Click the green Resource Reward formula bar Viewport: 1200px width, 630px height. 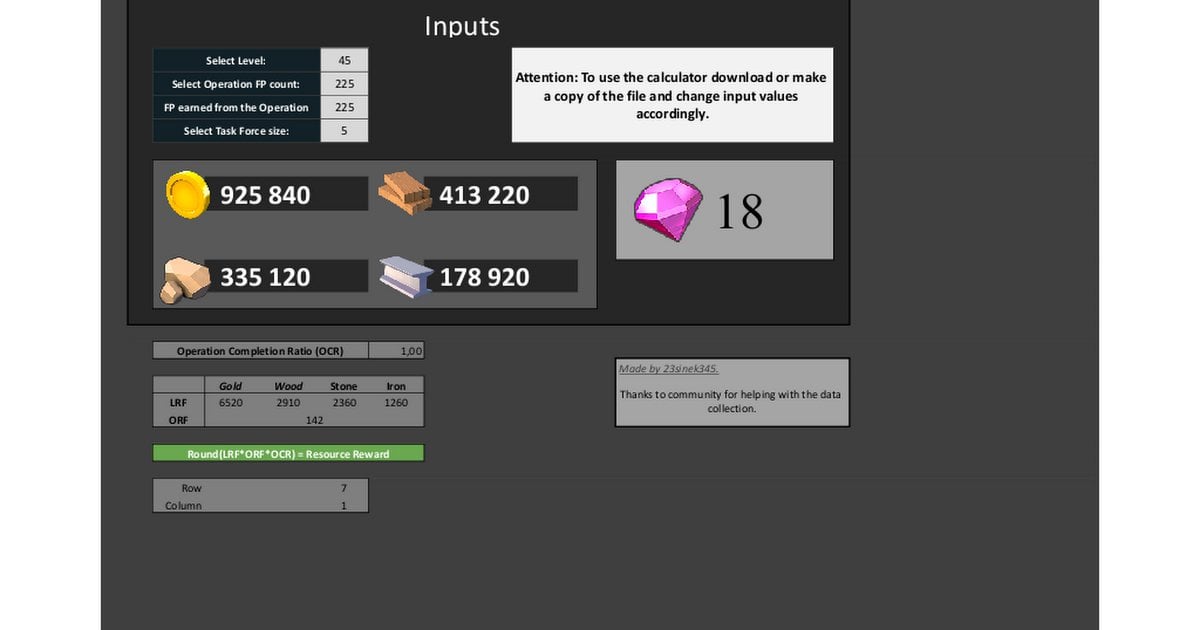click(x=288, y=453)
